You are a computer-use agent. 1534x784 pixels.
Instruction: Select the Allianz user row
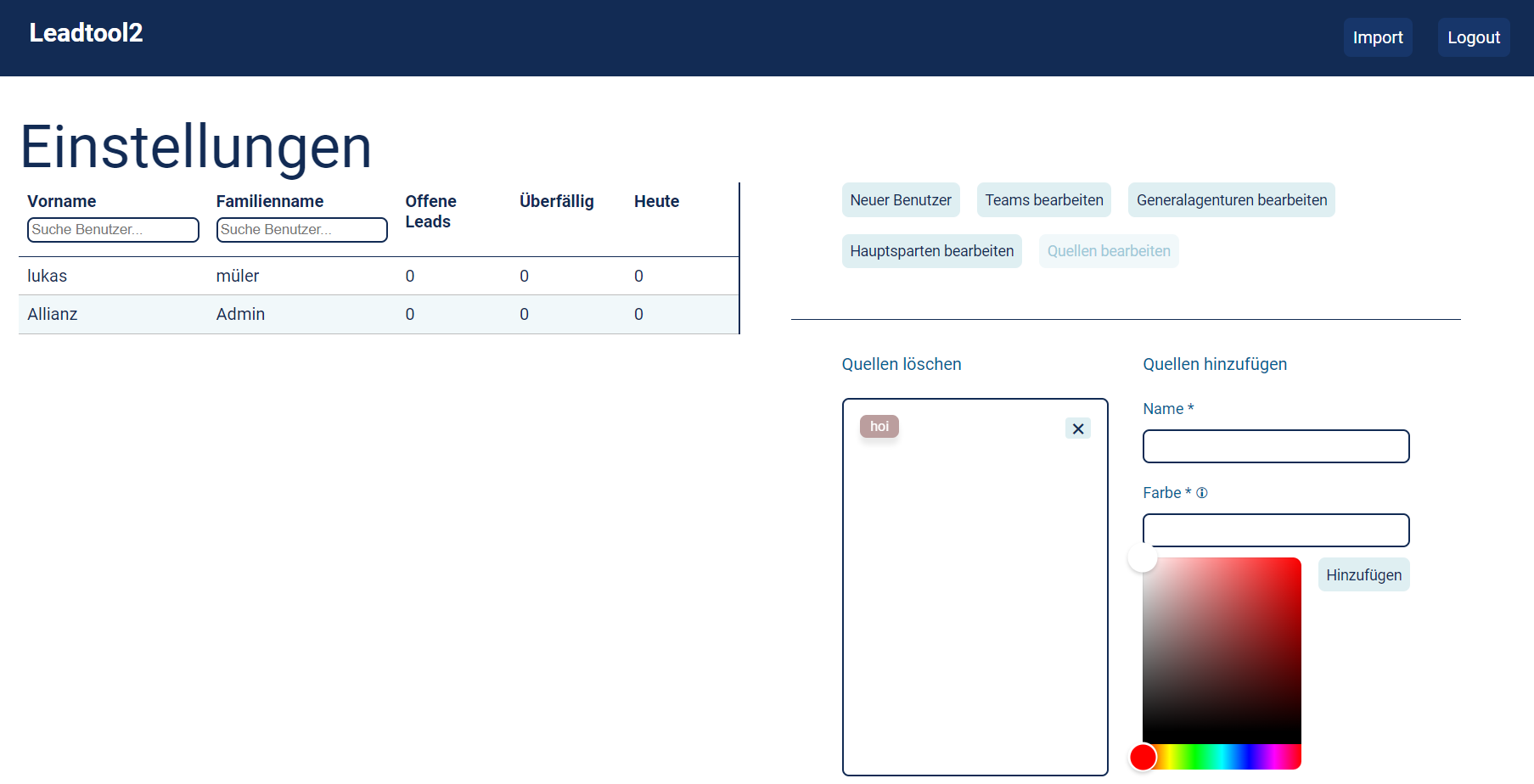(379, 314)
